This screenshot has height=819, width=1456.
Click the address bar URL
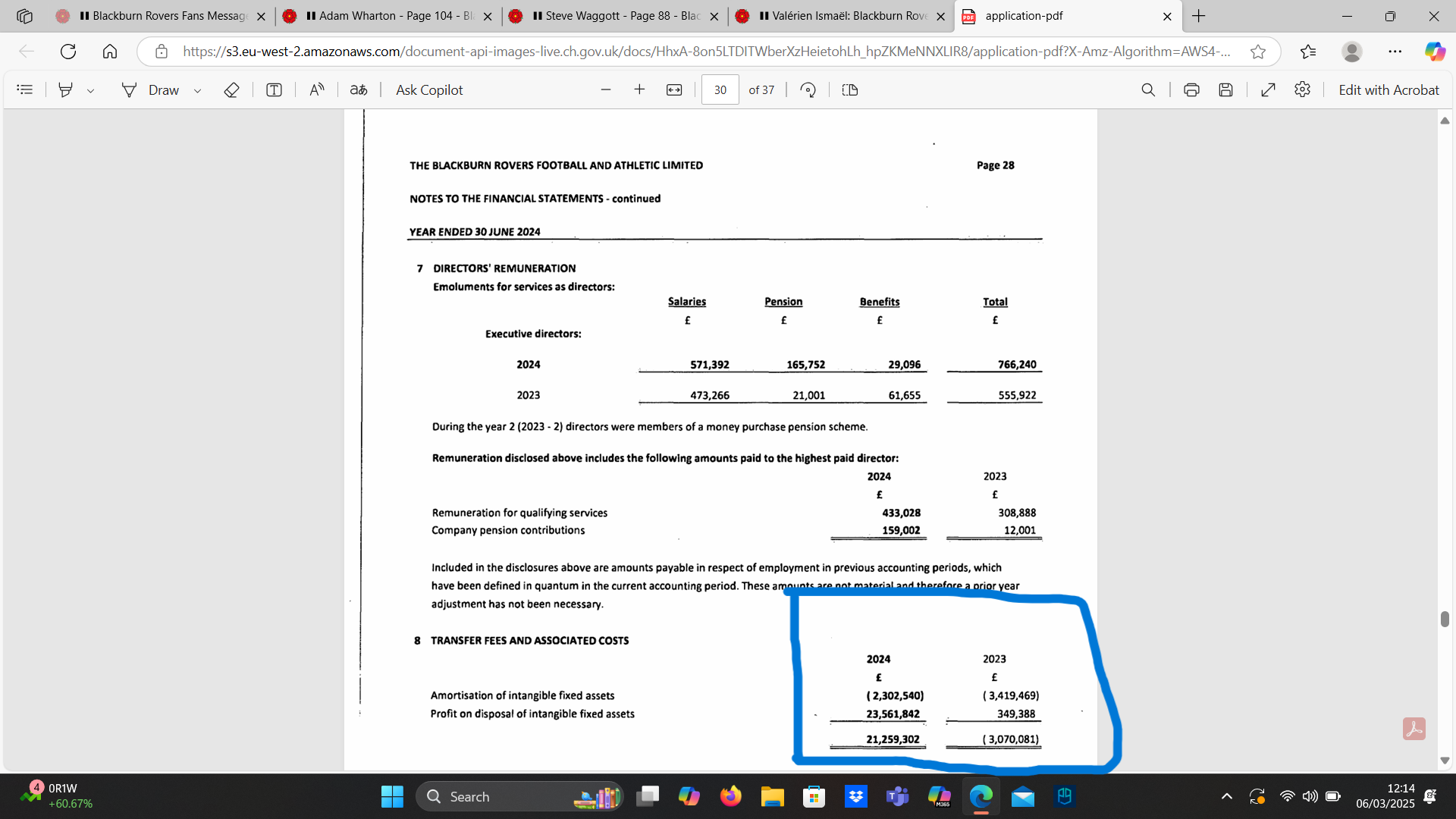point(705,52)
